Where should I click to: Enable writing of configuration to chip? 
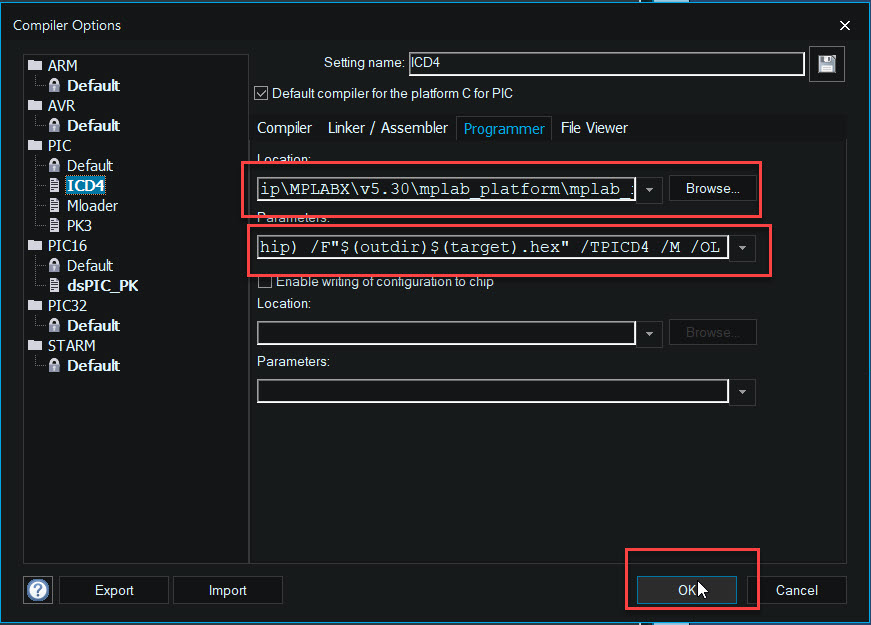click(265, 282)
